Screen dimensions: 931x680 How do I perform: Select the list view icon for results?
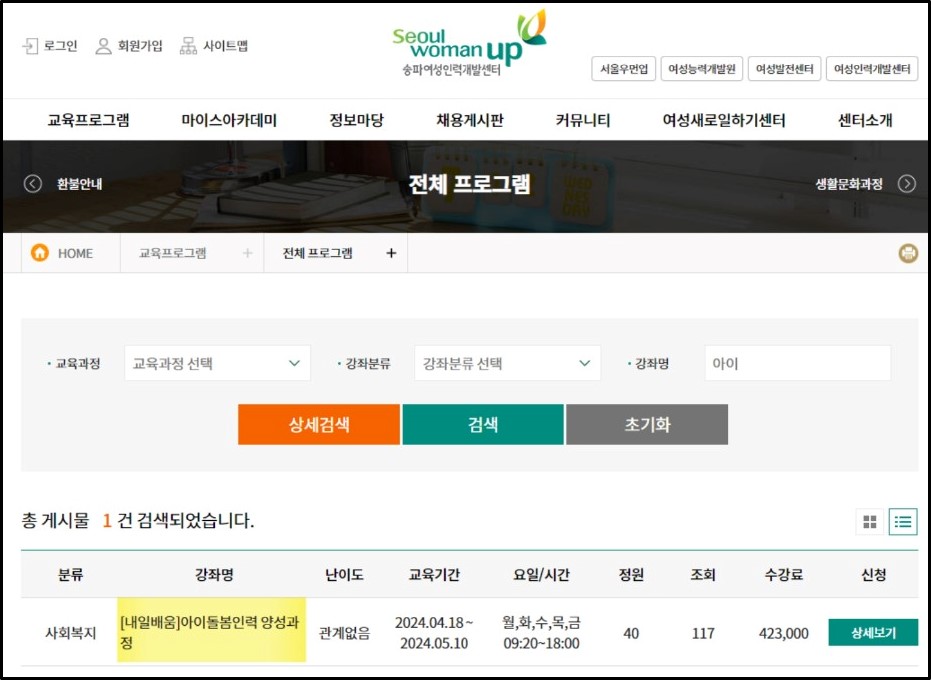901,521
